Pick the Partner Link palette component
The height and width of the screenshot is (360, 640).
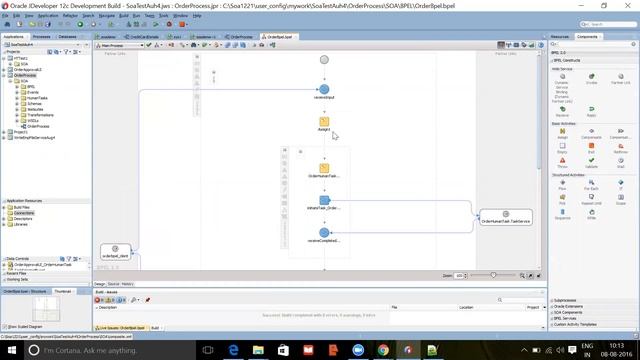(620, 79)
